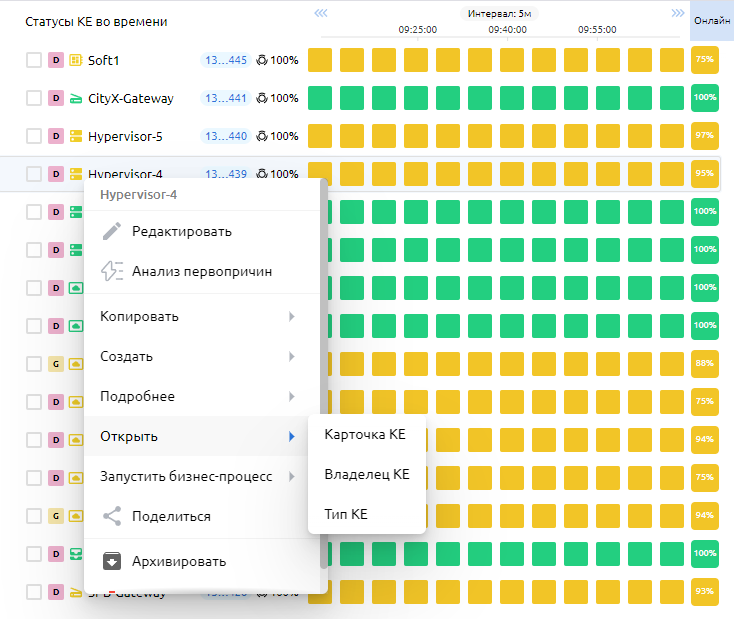This screenshot has height=619, width=734.
Task: Expand the Копировать submenu arrow
Action: coord(291,317)
